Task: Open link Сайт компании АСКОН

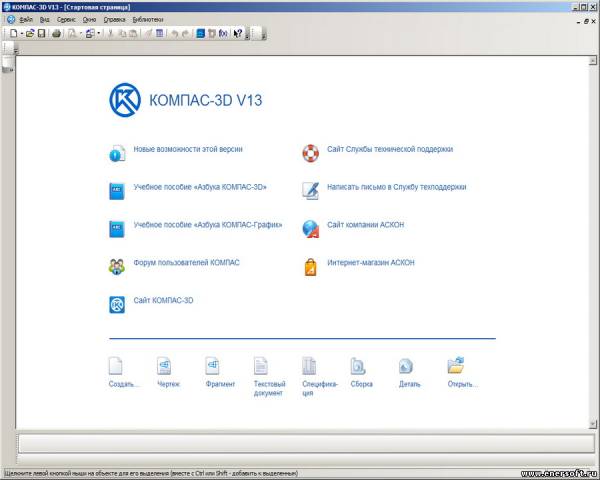Action: pyautogui.click(x=365, y=225)
